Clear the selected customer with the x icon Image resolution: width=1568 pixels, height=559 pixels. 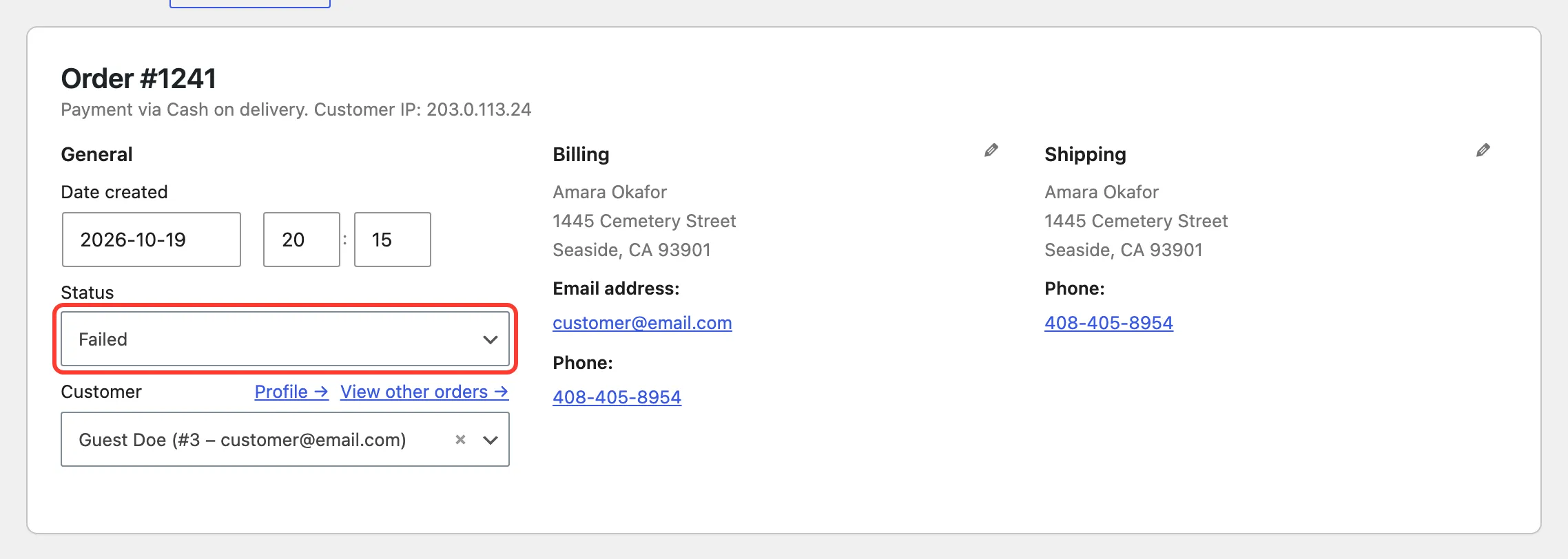tap(460, 439)
